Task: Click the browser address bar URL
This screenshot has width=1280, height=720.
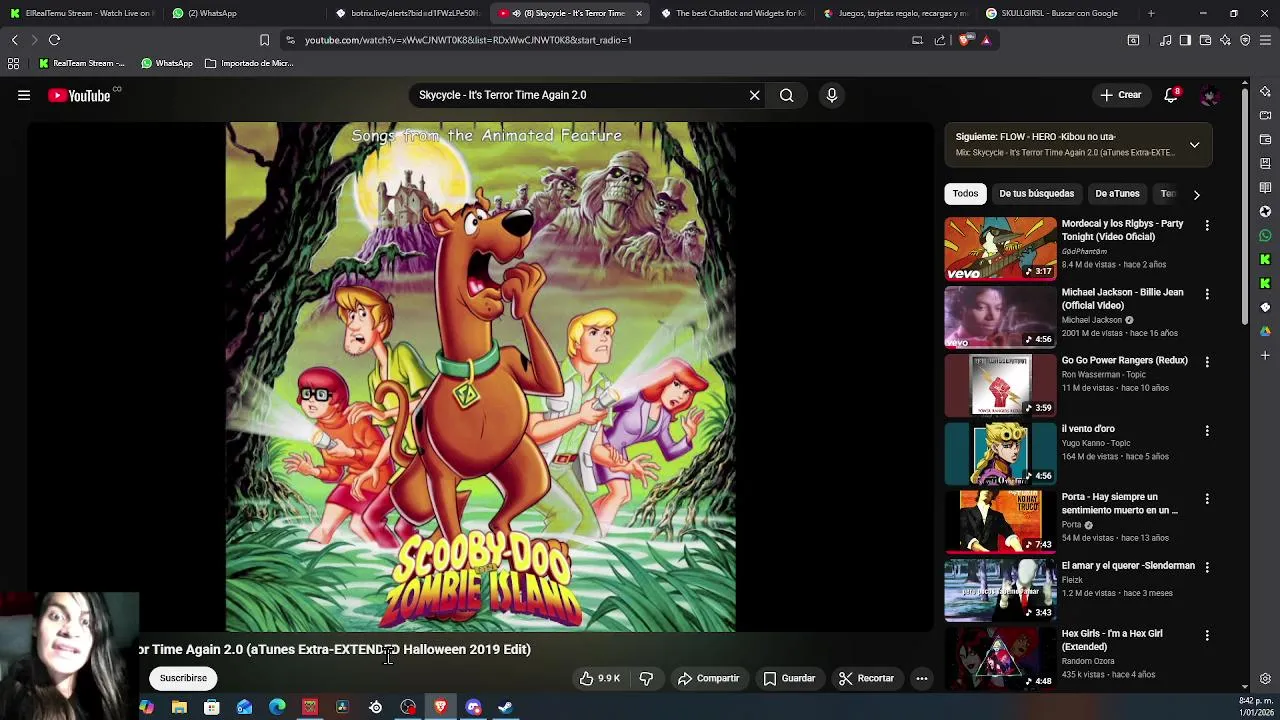Action: click(x=468, y=40)
